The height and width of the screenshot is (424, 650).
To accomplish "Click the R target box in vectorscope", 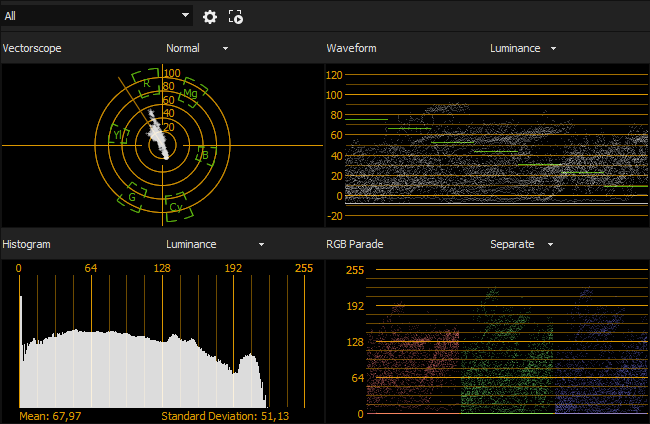I will click(146, 83).
